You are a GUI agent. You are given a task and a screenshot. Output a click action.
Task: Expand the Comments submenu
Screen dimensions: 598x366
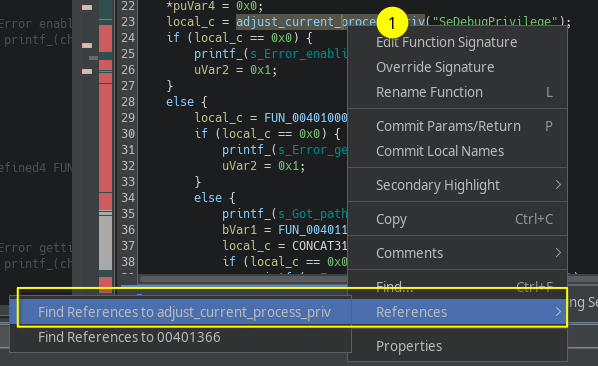click(457, 253)
